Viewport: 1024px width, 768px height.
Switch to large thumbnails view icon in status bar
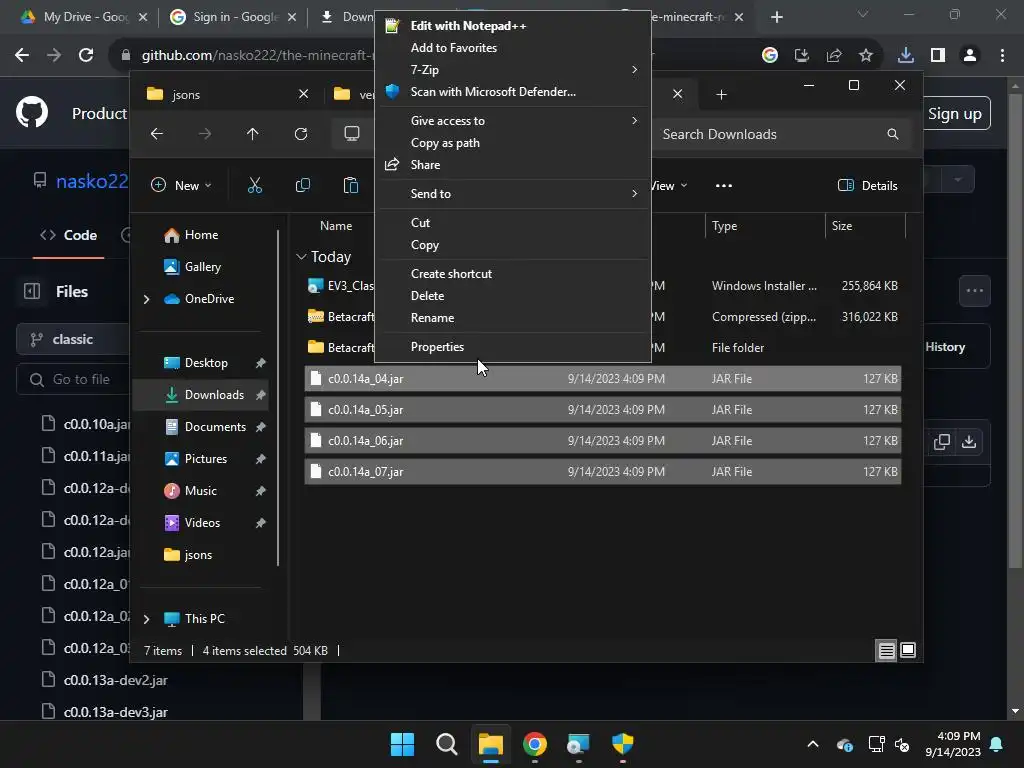908,650
